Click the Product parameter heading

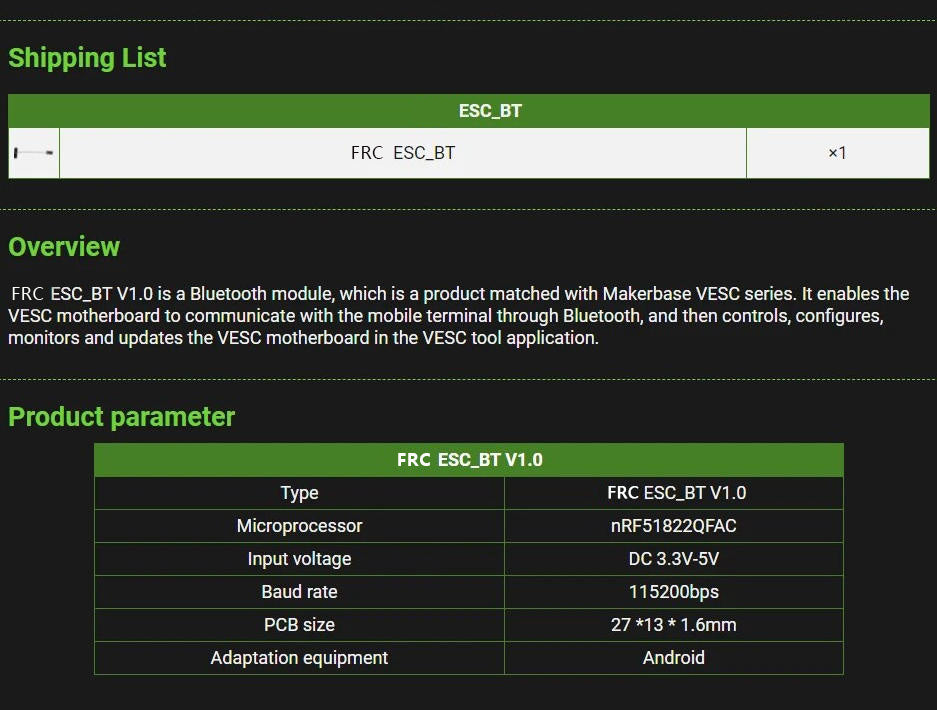[121, 417]
